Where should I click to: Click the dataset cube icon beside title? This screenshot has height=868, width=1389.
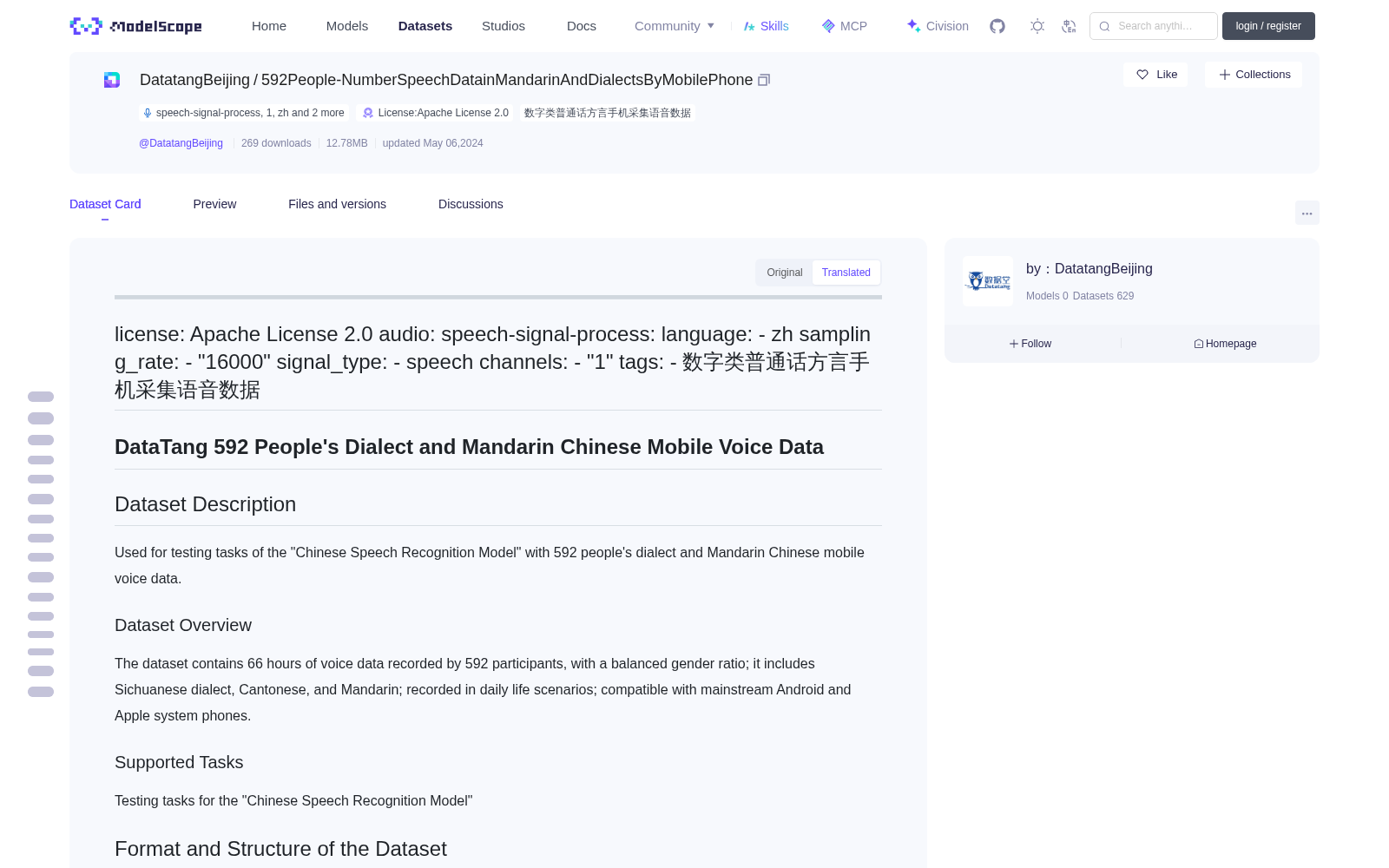112,80
